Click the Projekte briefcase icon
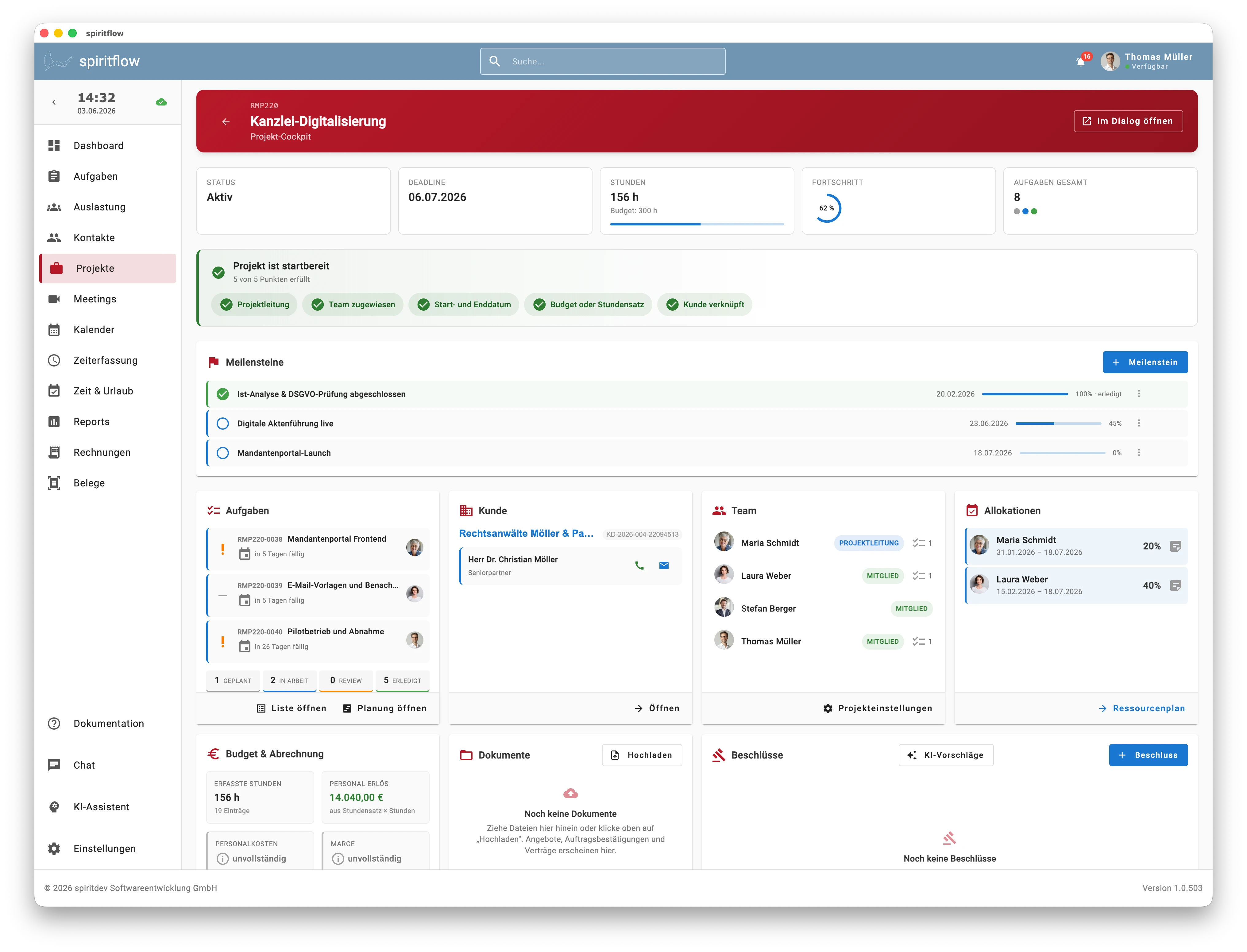 [x=57, y=268]
